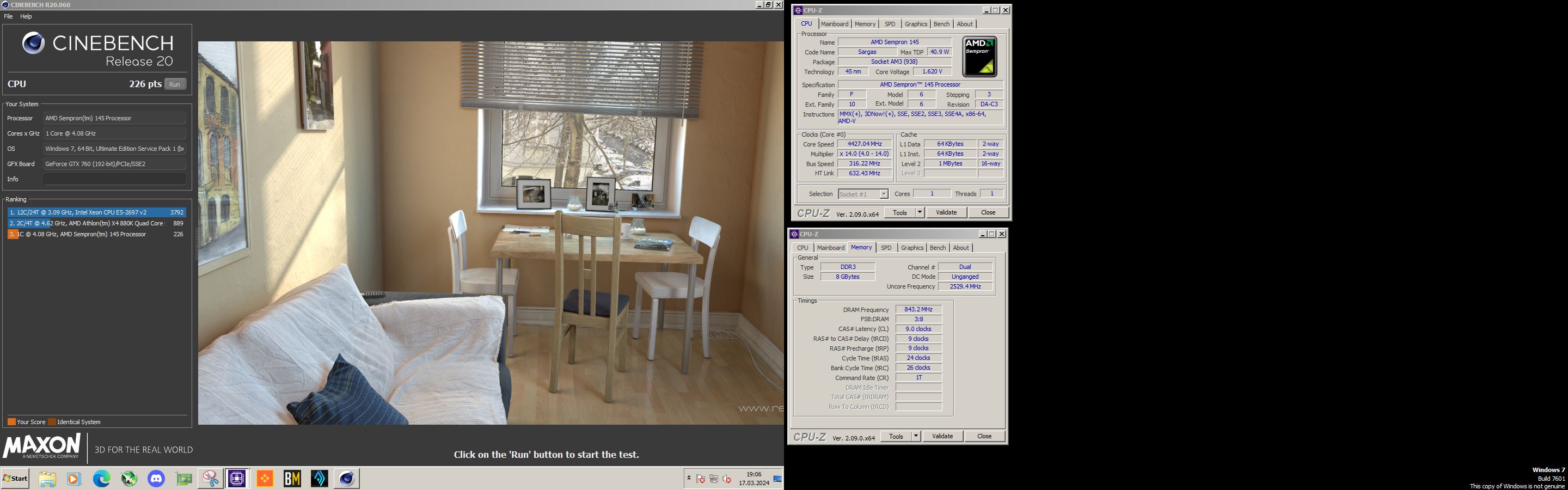The height and width of the screenshot is (490, 1568).
Task: Click the Show Desktop tray icon
Action: (777, 479)
